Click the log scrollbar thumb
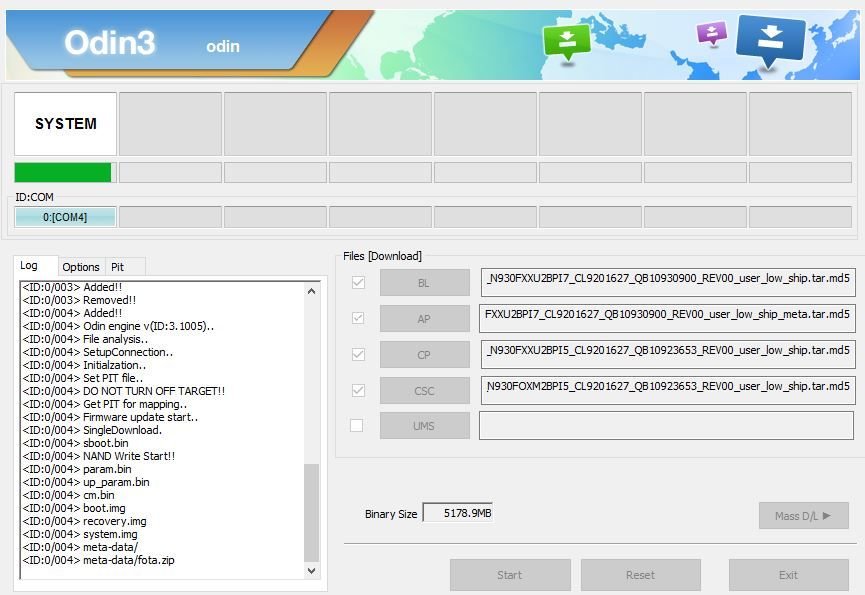Image resolution: width=865 pixels, height=595 pixels. 312,512
